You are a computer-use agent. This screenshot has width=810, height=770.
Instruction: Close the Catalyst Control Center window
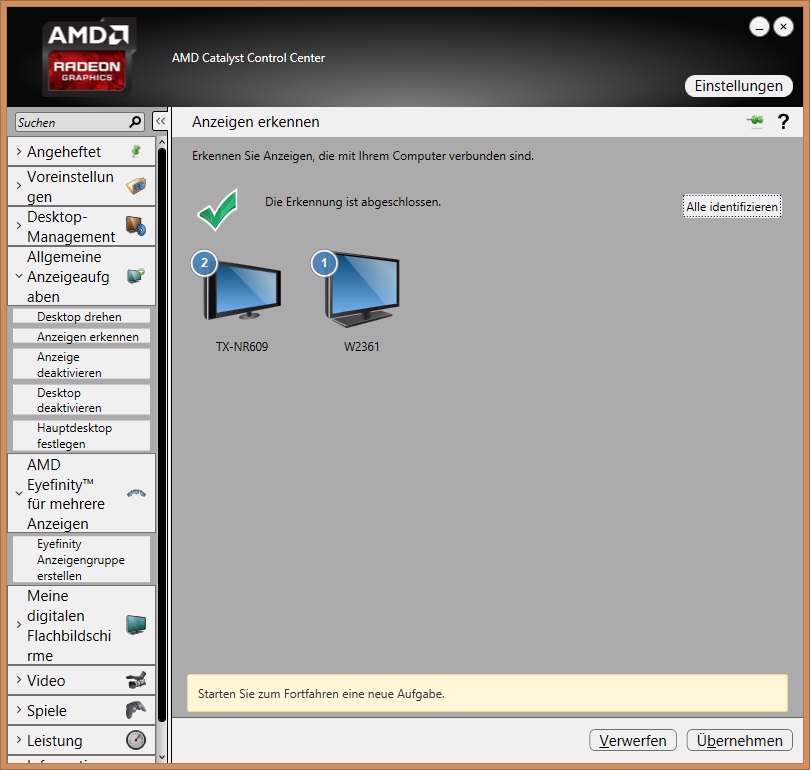pos(783,26)
